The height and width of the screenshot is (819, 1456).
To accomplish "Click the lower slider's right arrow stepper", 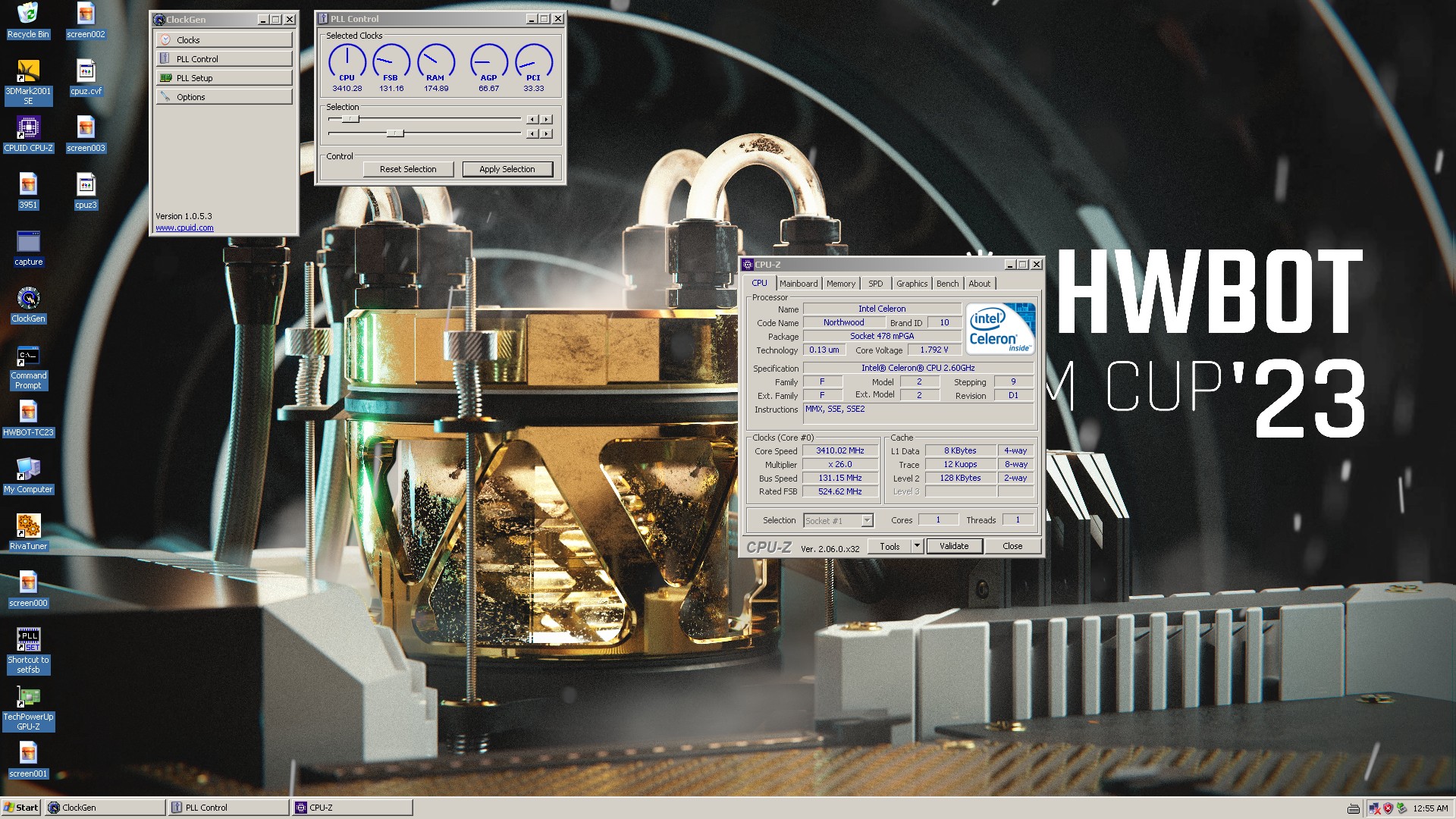I will click(547, 133).
